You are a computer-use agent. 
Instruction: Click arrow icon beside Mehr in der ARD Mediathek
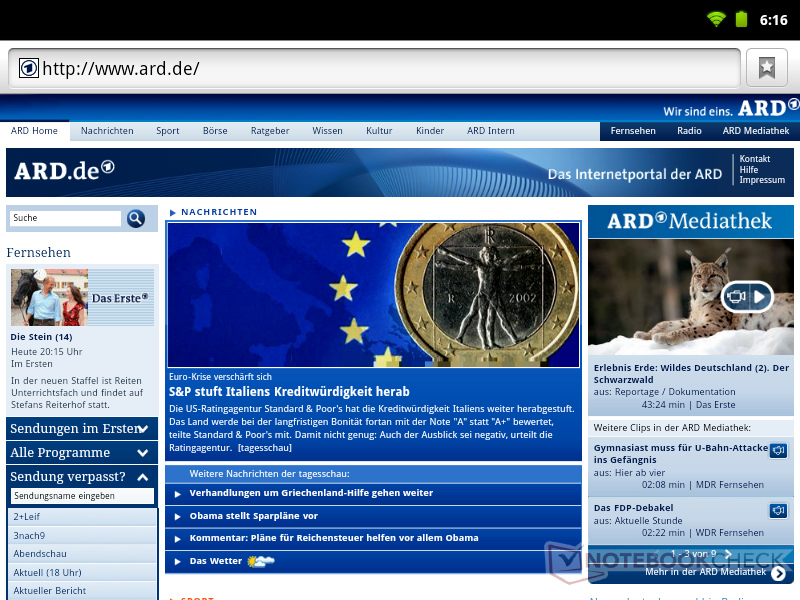pyautogui.click(x=778, y=573)
